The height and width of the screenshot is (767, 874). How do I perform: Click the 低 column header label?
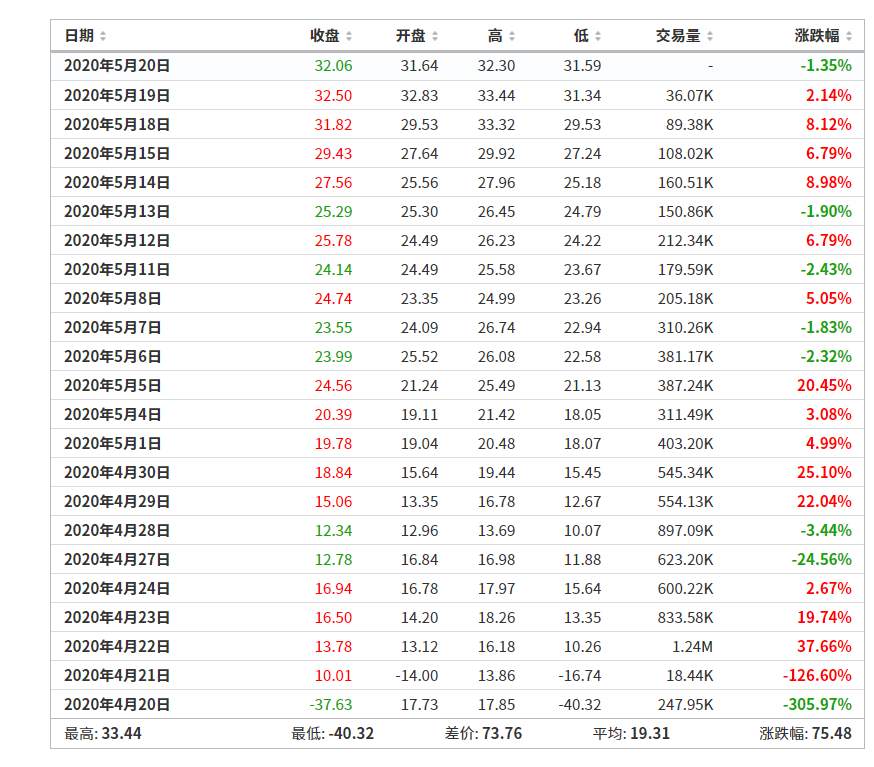[x=581, y=36]
